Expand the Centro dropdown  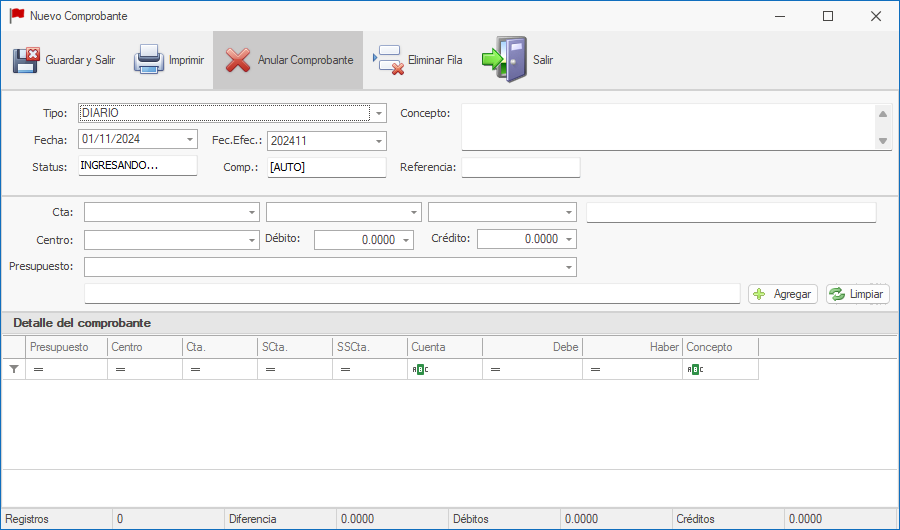click(251, 240)
